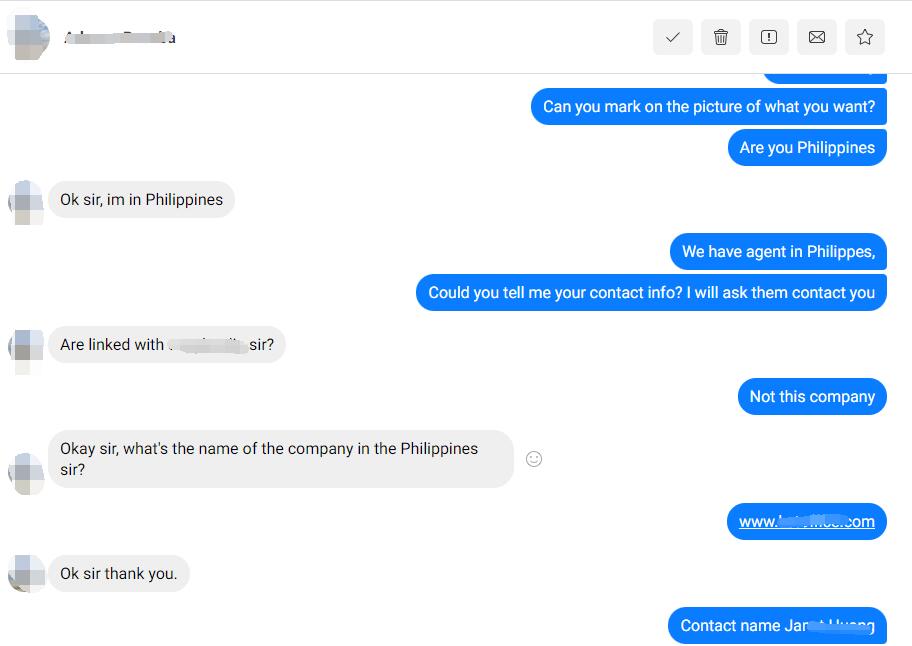Image resolution: width=912 pixels, height=646 pixels.
Task: Click avatar beside 'Ok sir thank you.' message
Action: pyautogui.click(x=27, y=574)
